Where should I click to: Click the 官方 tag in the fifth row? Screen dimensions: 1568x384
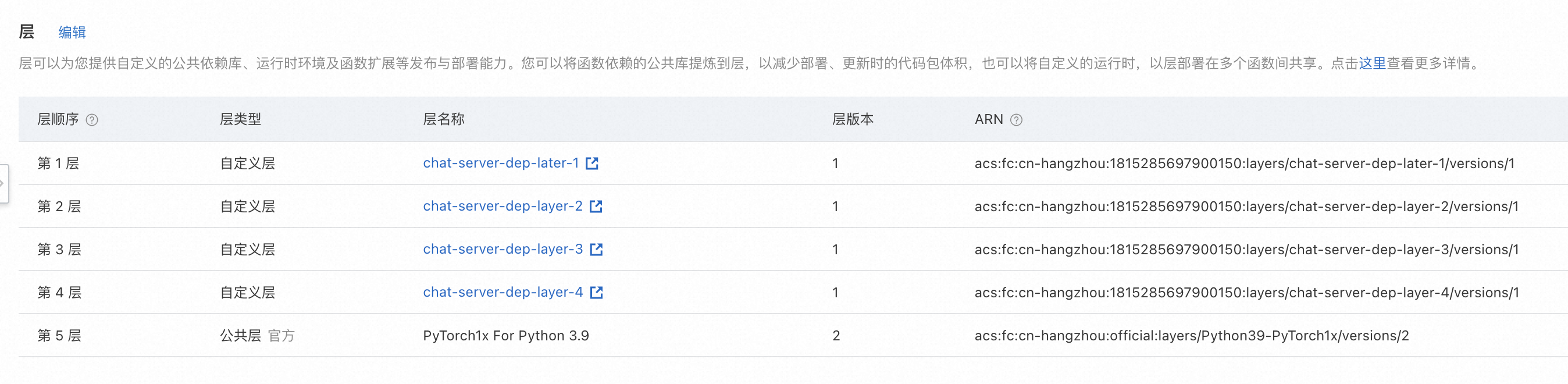(x=281, y=336)
